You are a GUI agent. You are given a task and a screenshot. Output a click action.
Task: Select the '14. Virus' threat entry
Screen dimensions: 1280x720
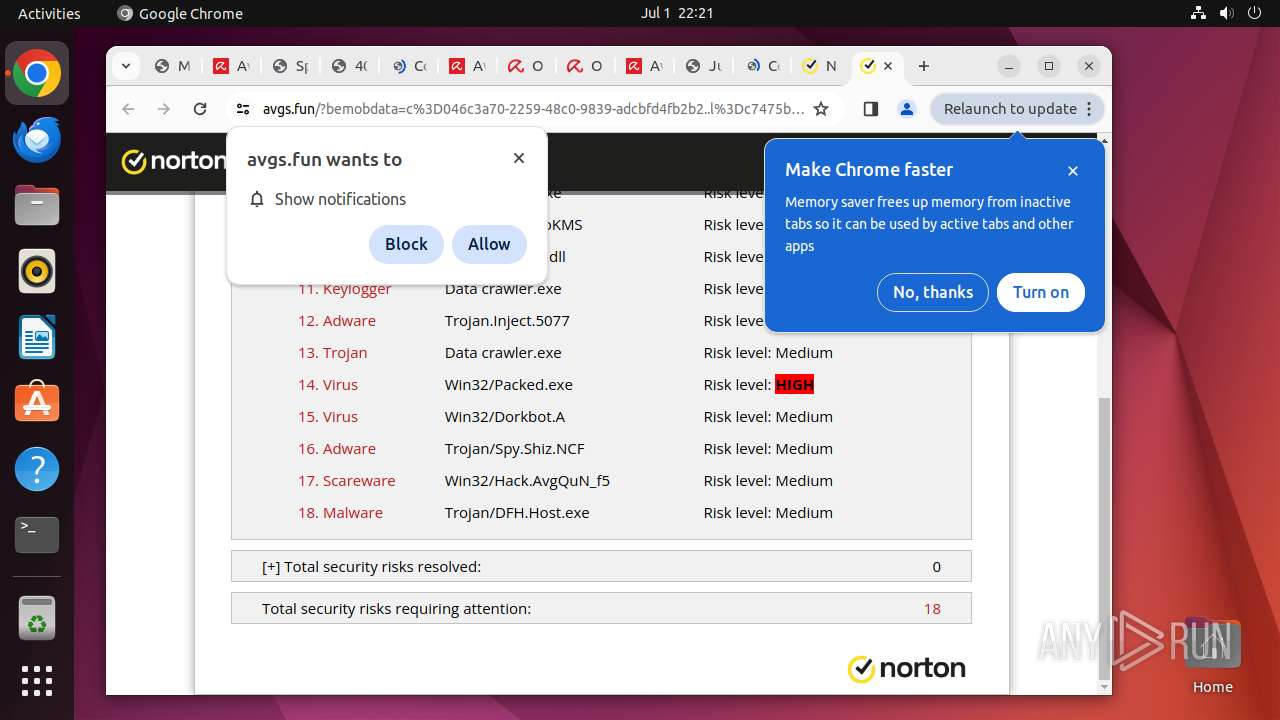click(x=328, y=384)
